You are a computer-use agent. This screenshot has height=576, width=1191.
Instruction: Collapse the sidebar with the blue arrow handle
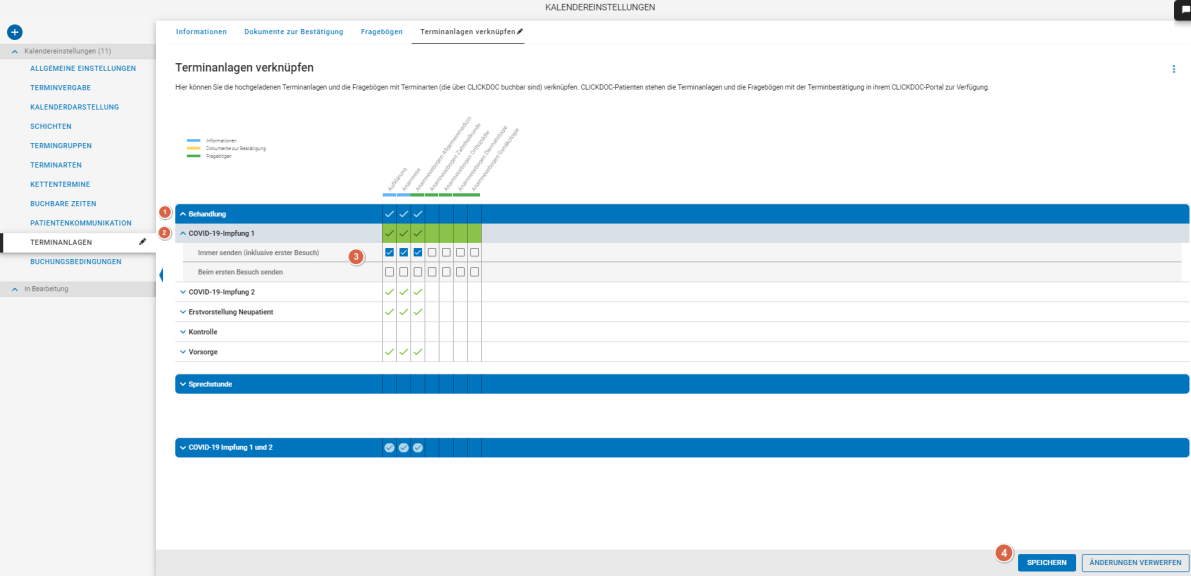click(161, 274)
